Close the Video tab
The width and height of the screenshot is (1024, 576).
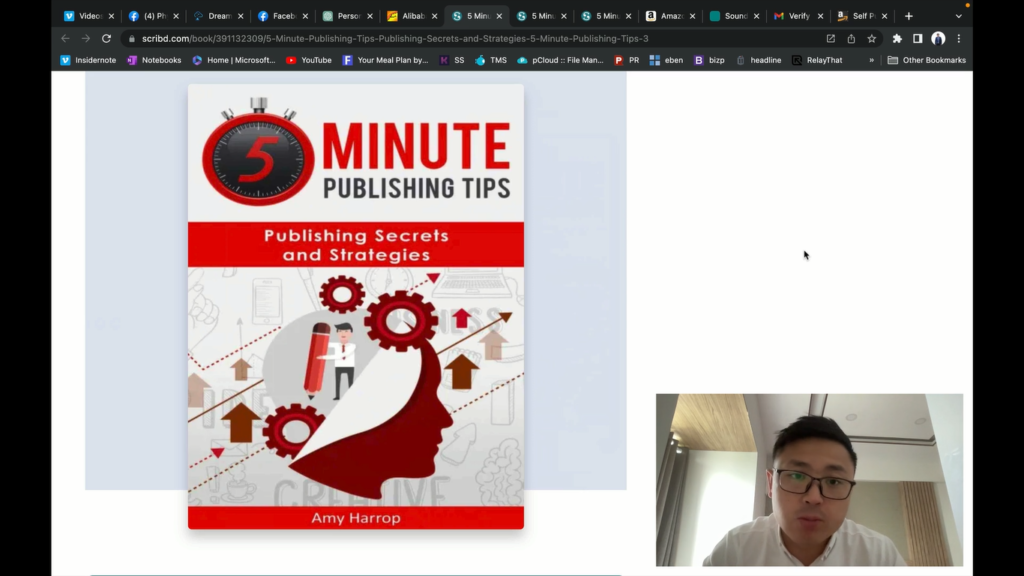coord(111,16)
